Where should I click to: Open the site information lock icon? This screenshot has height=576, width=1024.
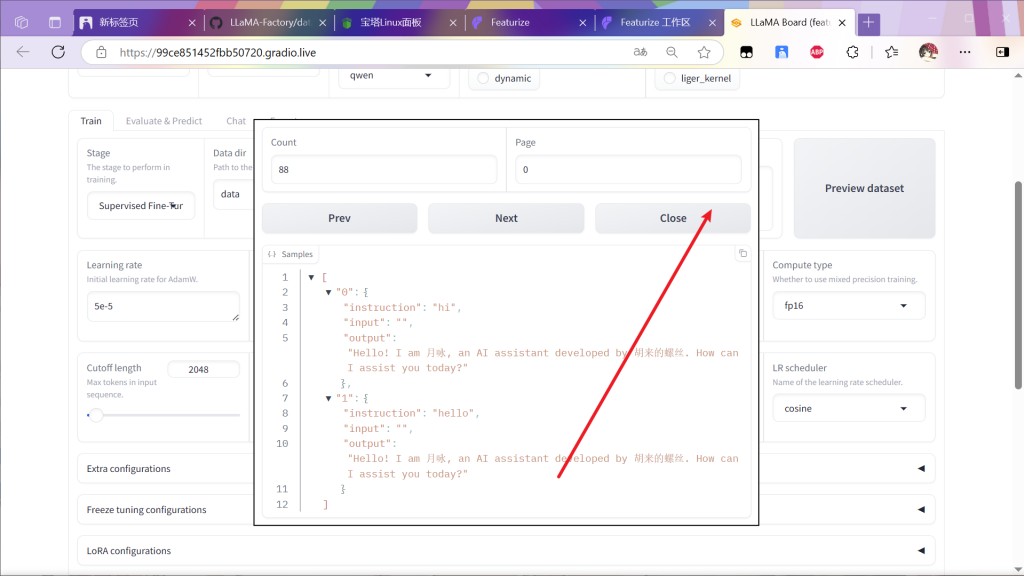click(101, 52)
